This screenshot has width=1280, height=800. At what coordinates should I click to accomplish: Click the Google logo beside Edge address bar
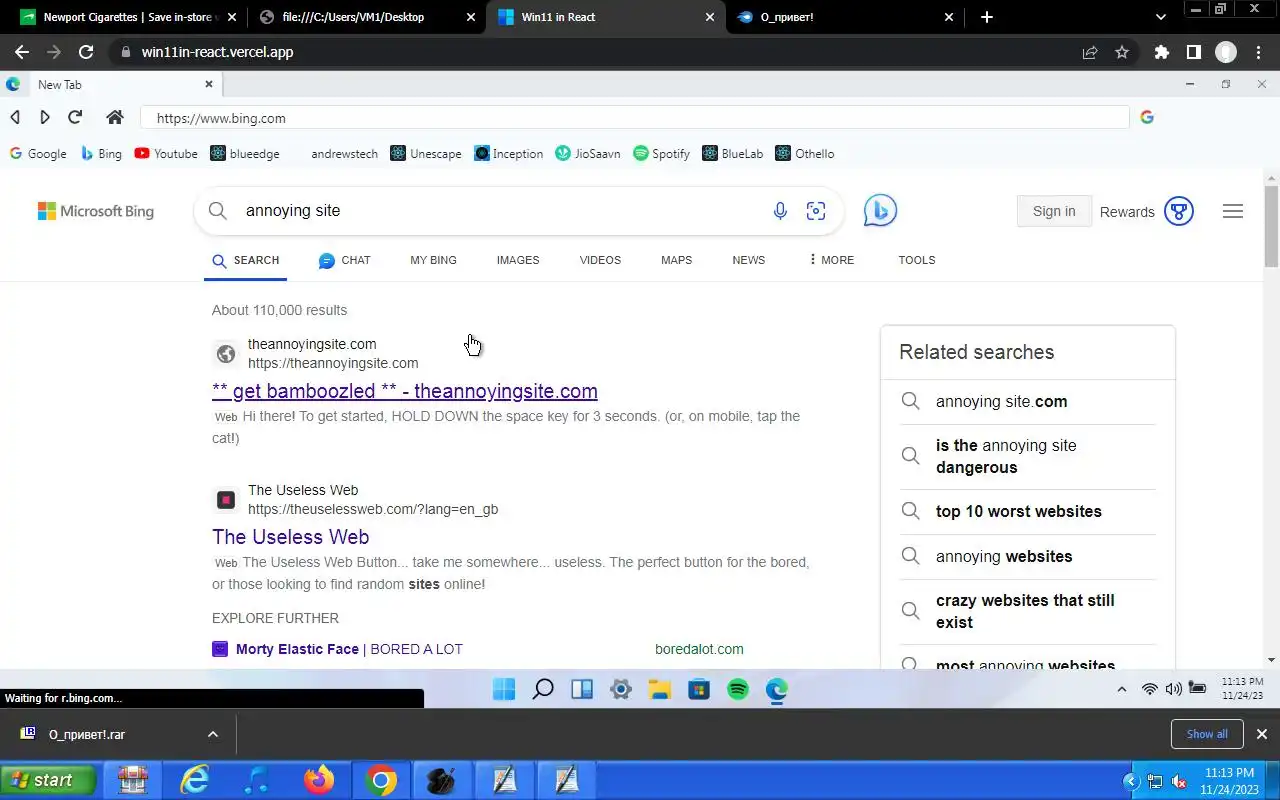[1147, 117]
